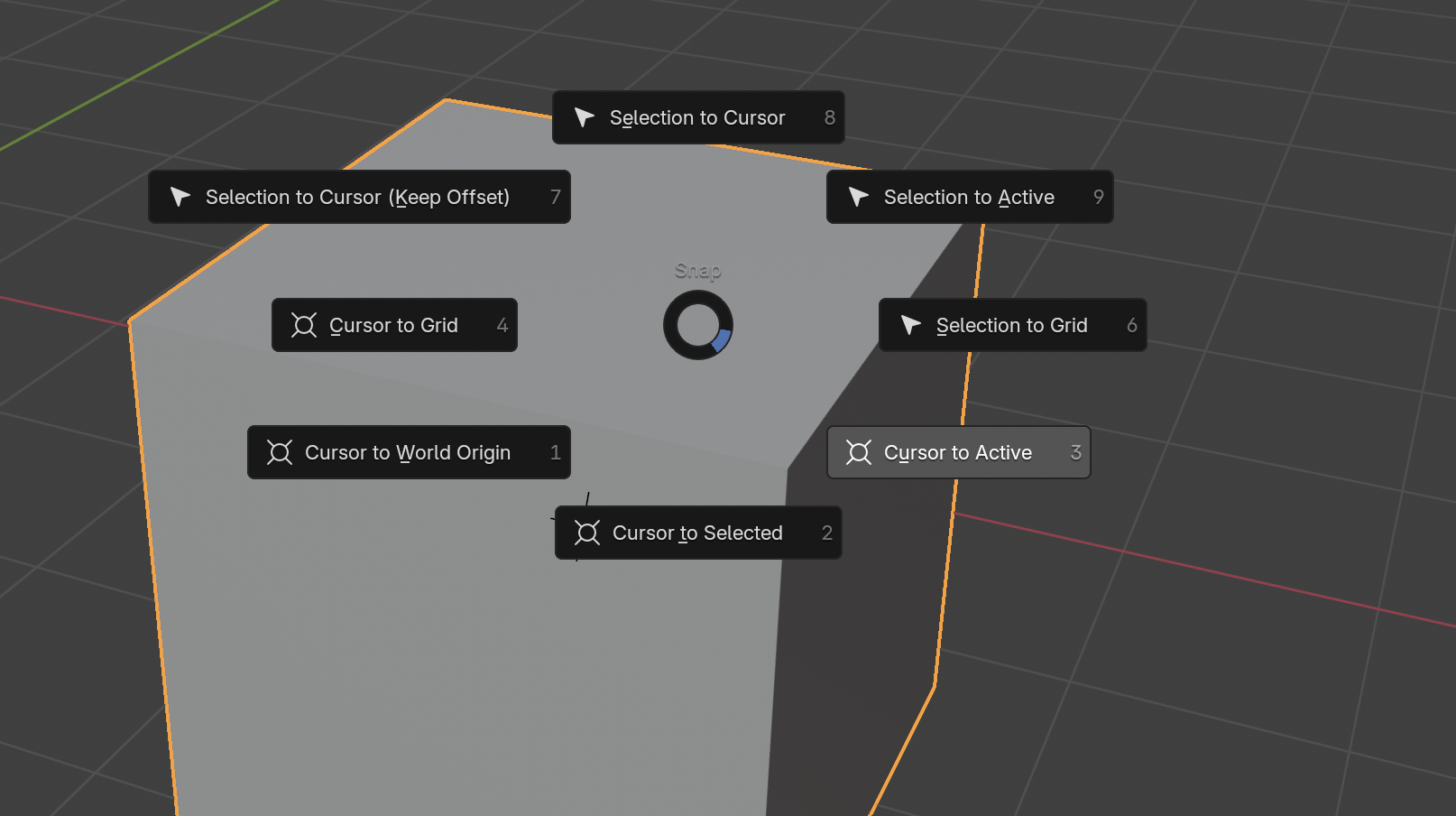Click 3D cursor icon beside Cursor to Active
The width and height of the screenshot is (1456, 816).
pos(859,452)
